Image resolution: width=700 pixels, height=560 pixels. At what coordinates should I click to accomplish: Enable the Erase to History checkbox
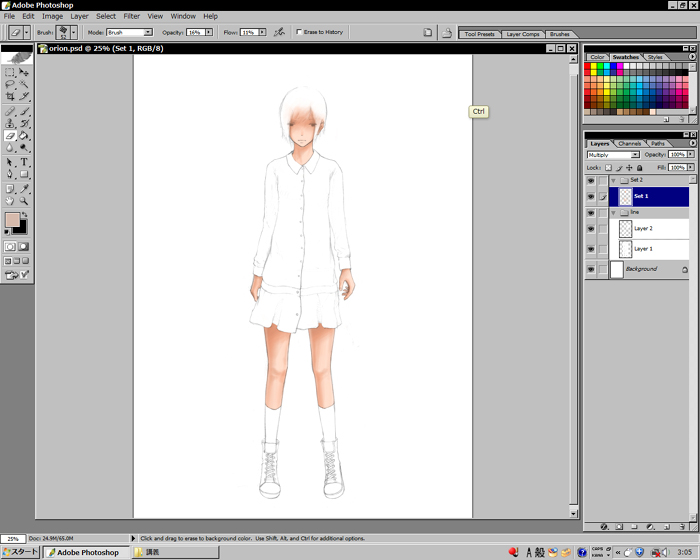pyautogui.click(x=297, y=32)
